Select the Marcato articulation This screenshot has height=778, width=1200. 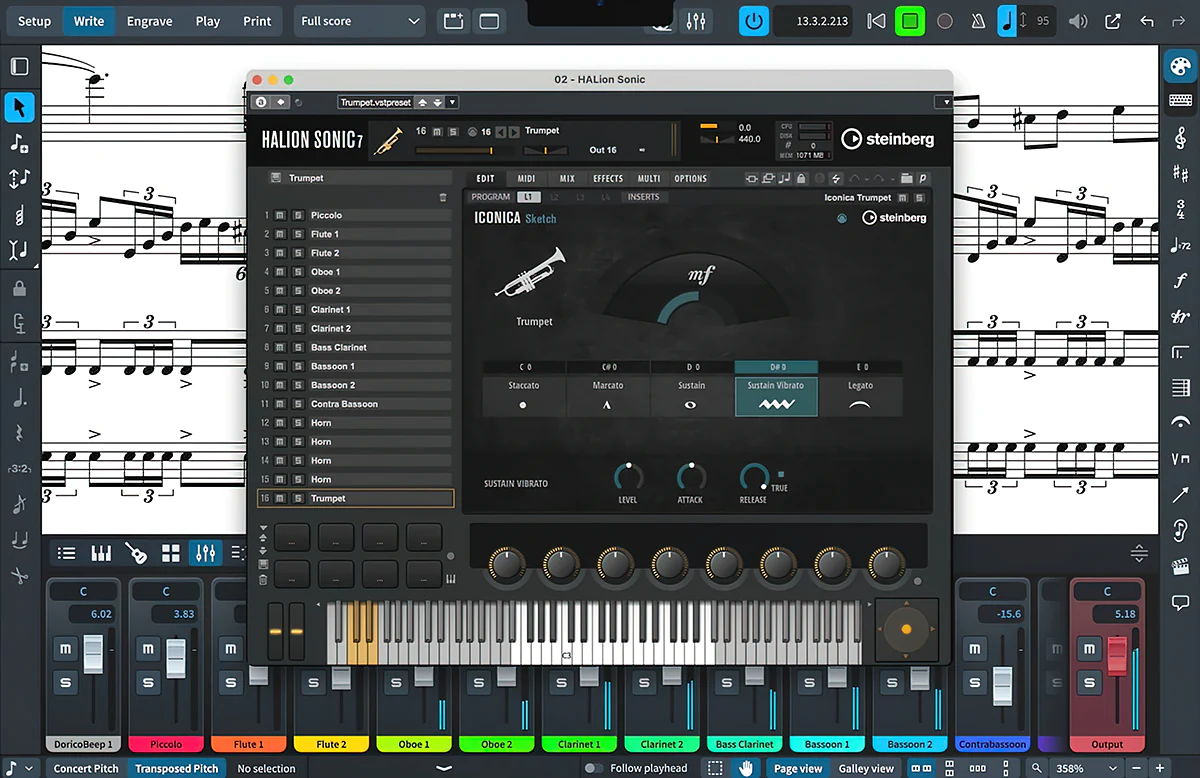[x=607, y=395]
